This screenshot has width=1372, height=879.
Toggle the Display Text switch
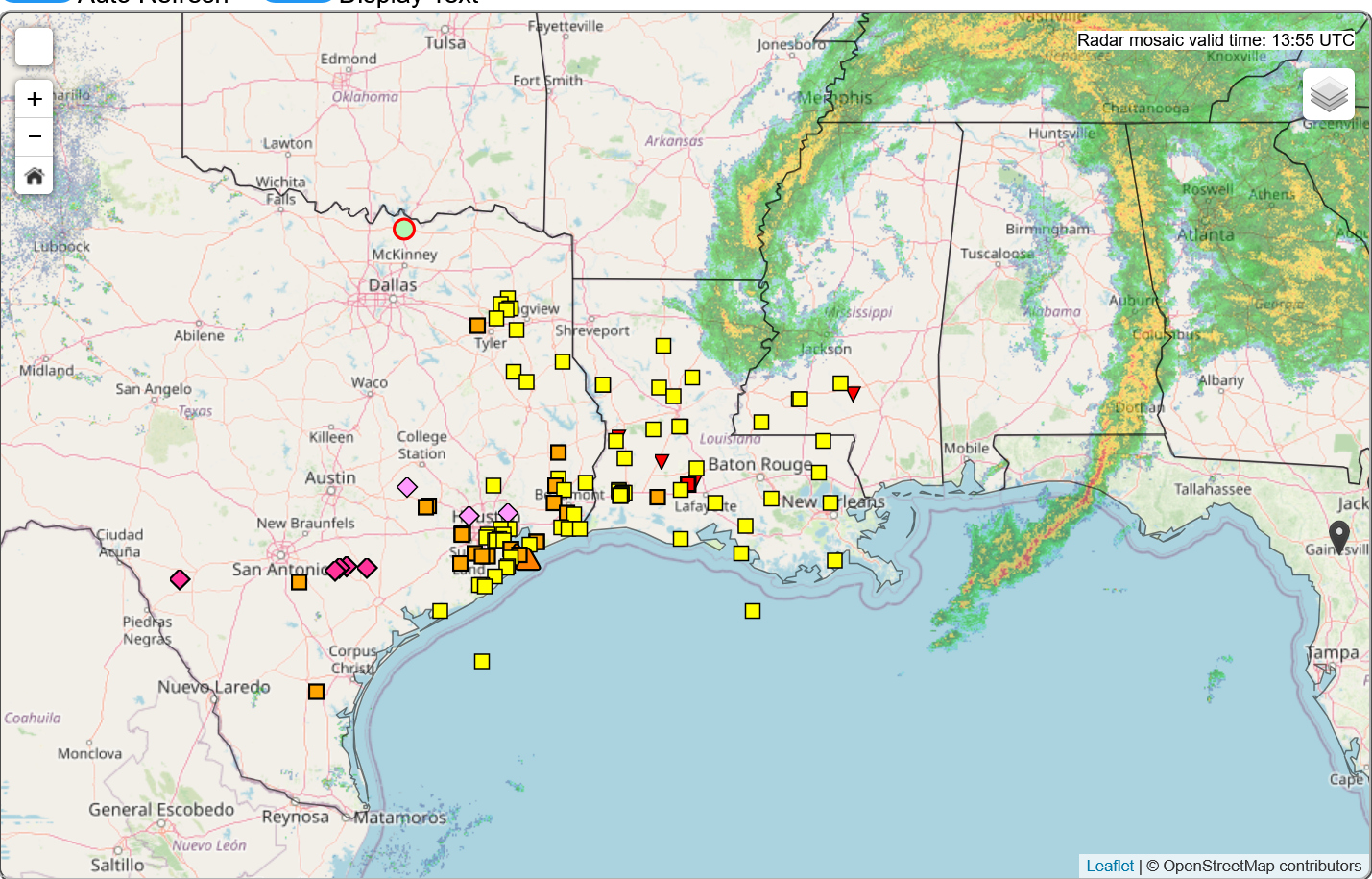298,1
